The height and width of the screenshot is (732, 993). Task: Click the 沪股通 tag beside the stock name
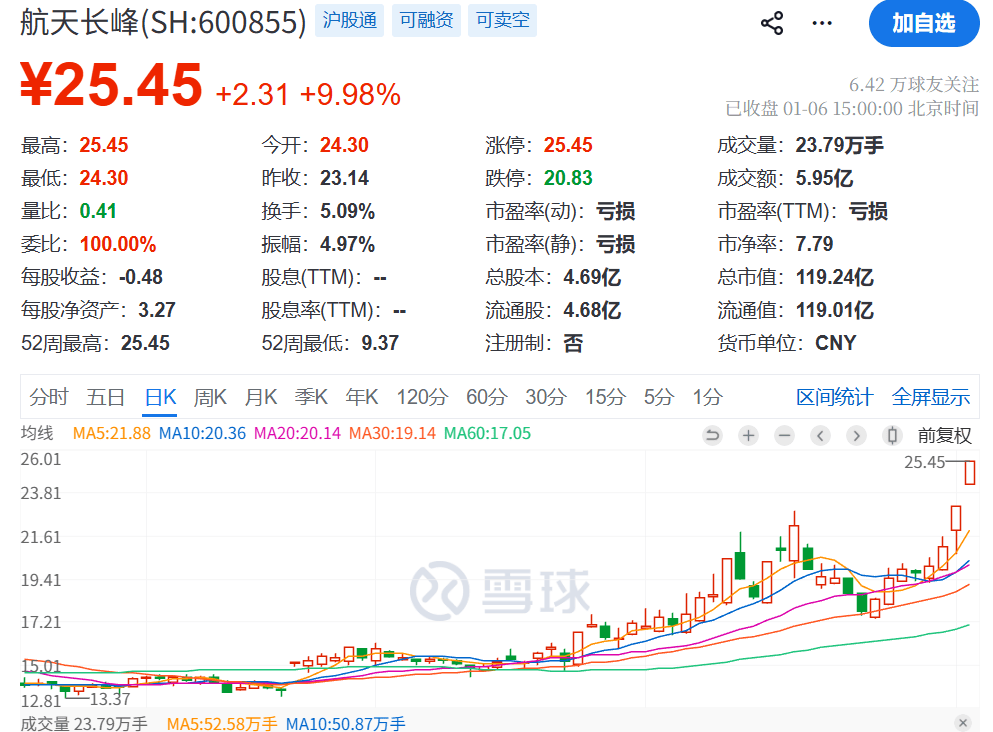(x=349, y=20)
